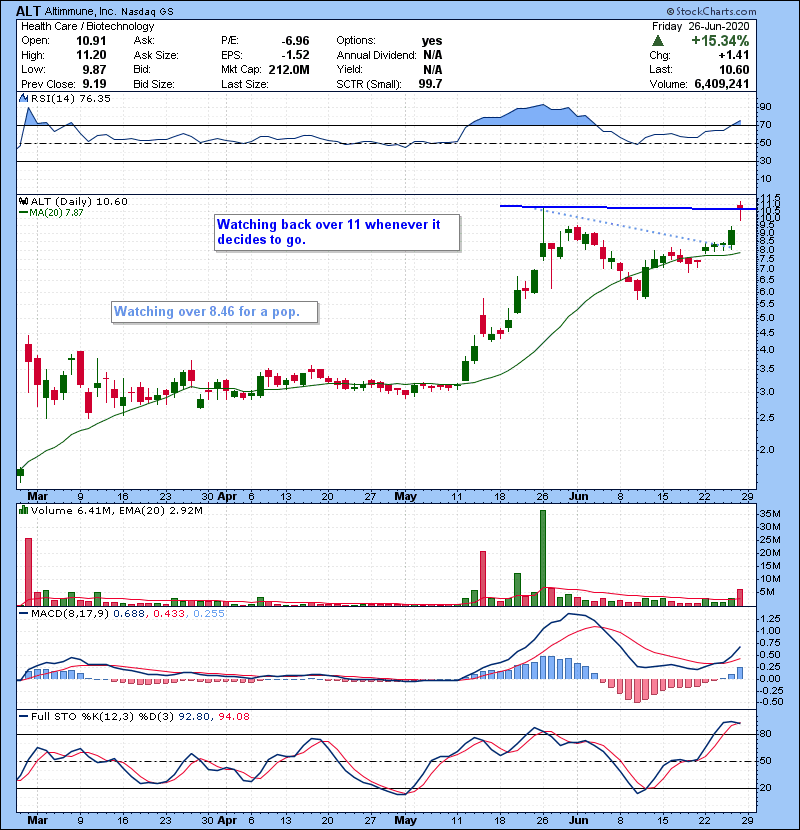Screen dimensions: 800x830
Task: Click the light blue MACD histogram value 0.255
Action: (x=209, y=614)
